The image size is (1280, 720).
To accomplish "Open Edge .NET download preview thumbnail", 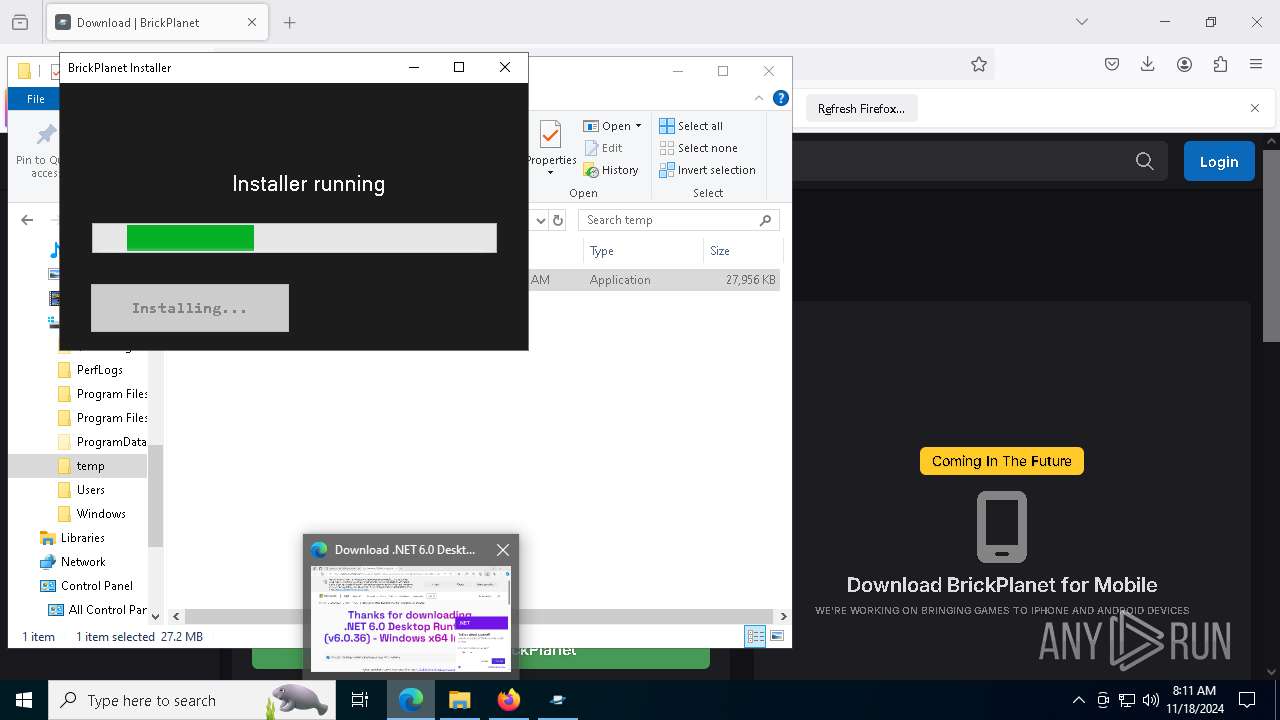I will pos(411,618).
